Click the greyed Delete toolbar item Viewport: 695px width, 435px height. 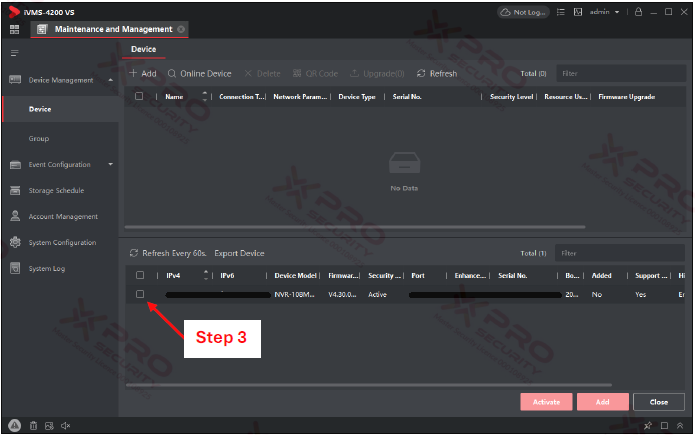point(262,74)
